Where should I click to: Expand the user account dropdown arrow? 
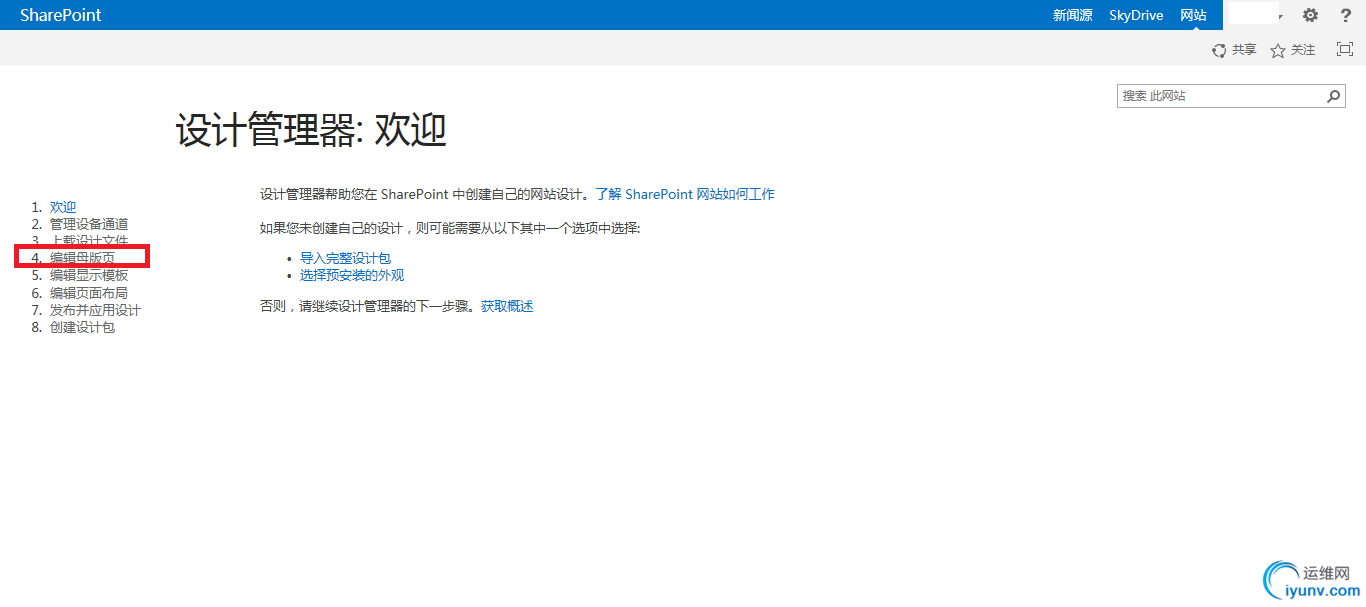(1281, 17)
